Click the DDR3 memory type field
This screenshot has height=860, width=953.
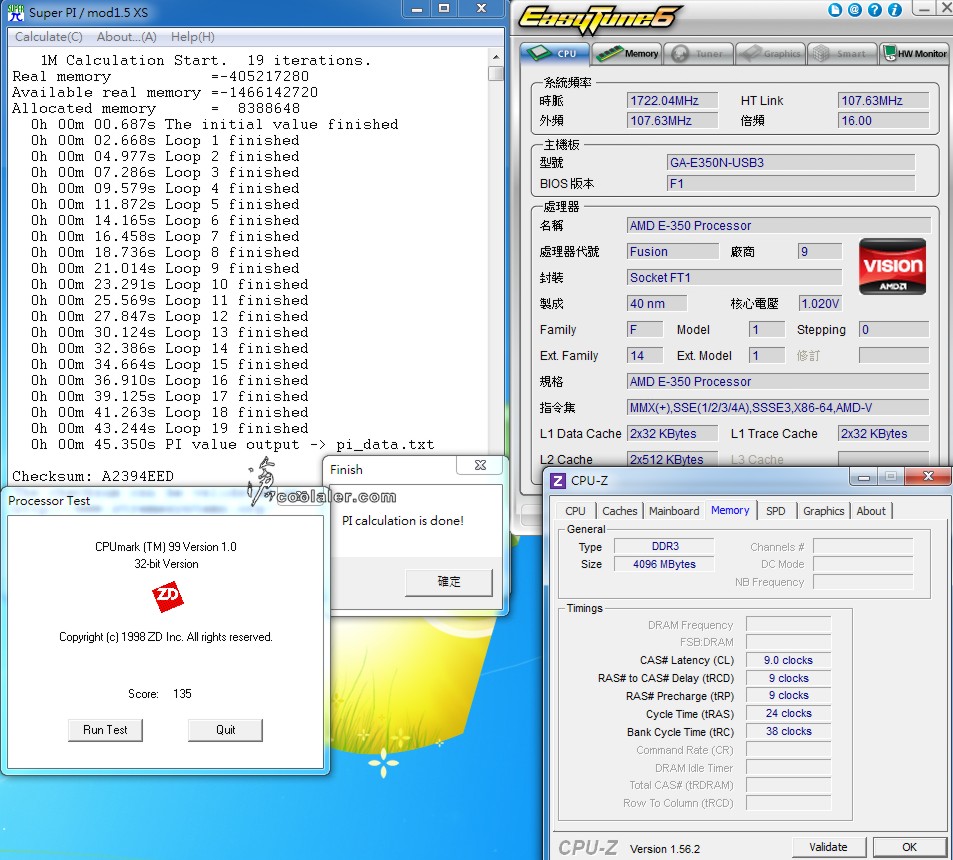[664, 546]
